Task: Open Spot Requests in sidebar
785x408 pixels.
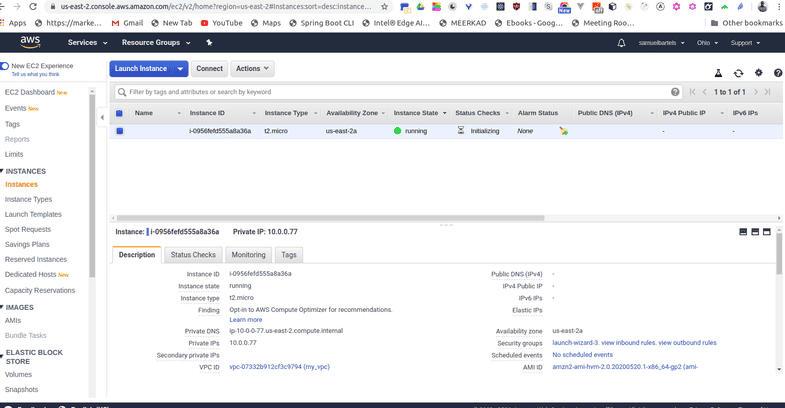Action: [28, 229]
